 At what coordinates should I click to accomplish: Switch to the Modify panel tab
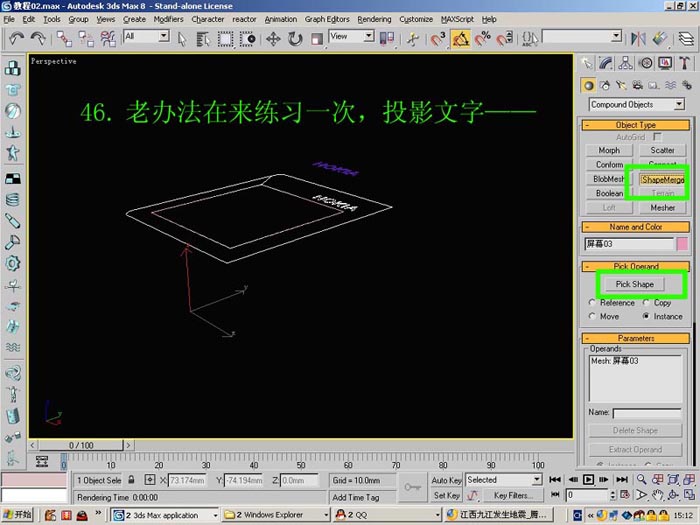click(x=606, y=63)
